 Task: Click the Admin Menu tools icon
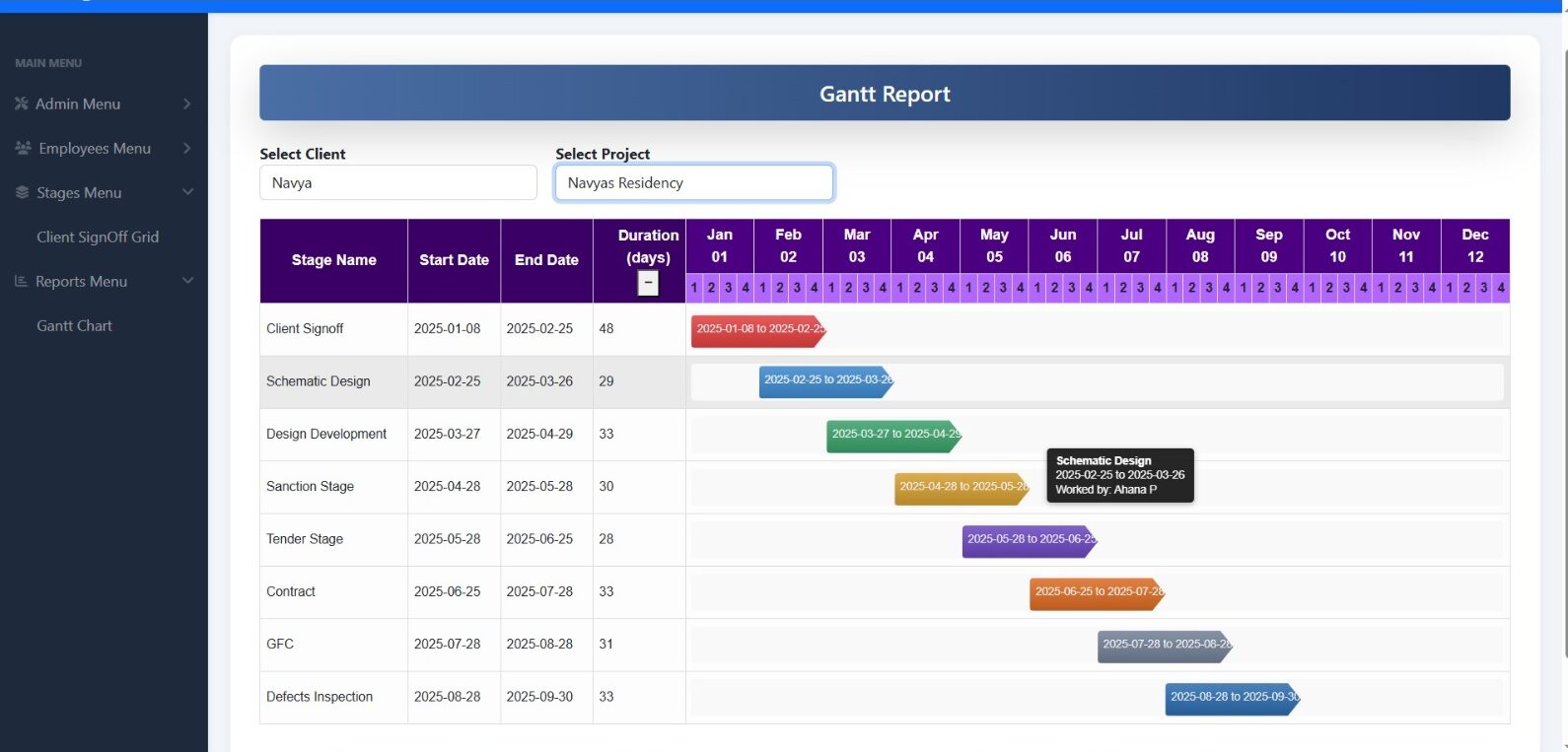coord(22,103)
